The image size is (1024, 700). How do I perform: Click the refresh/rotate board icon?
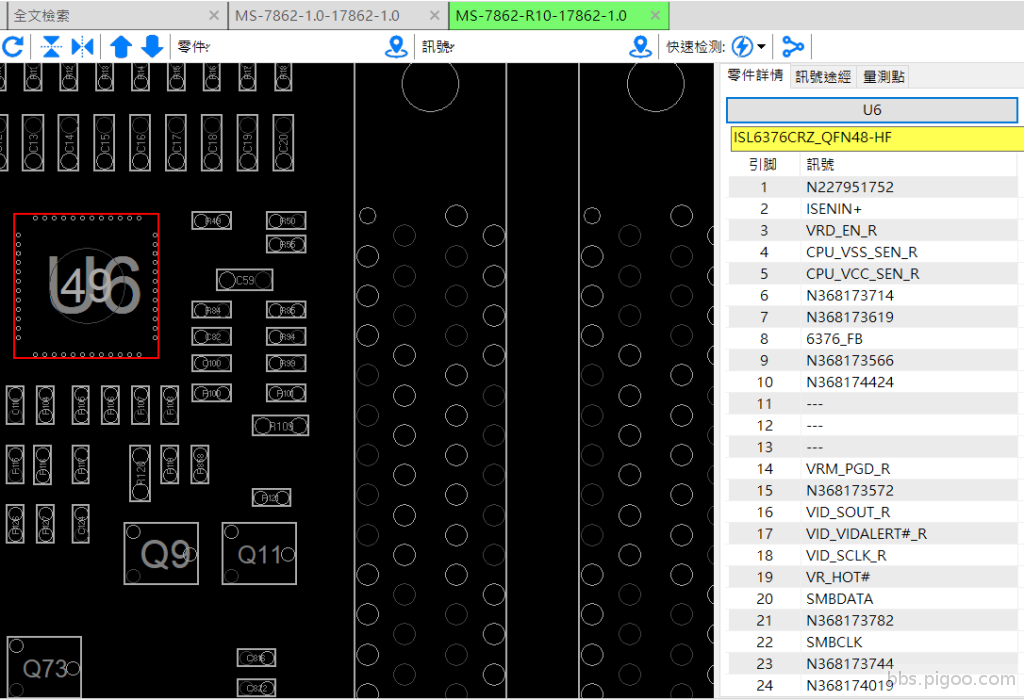(13, 47)
